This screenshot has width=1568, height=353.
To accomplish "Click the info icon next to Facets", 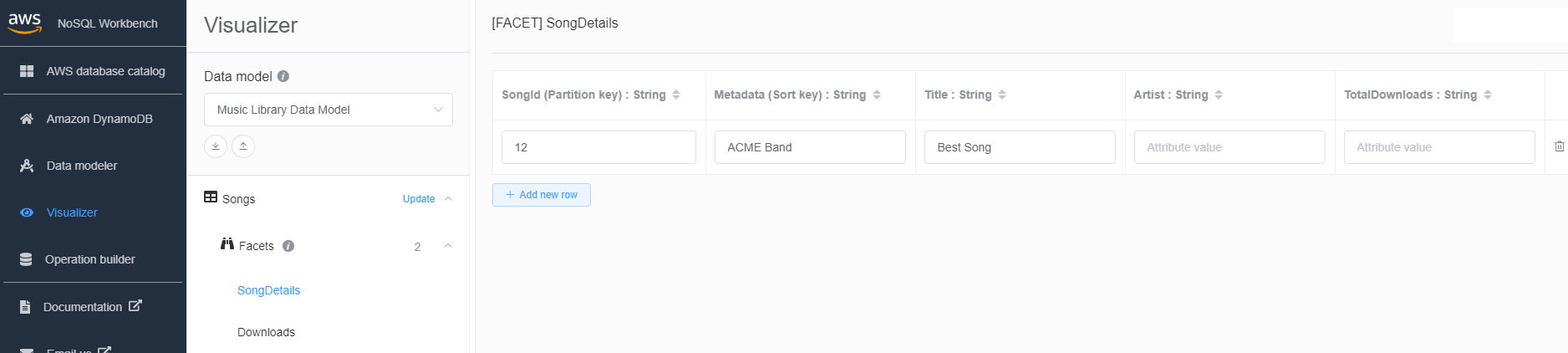I will (288, 246).
